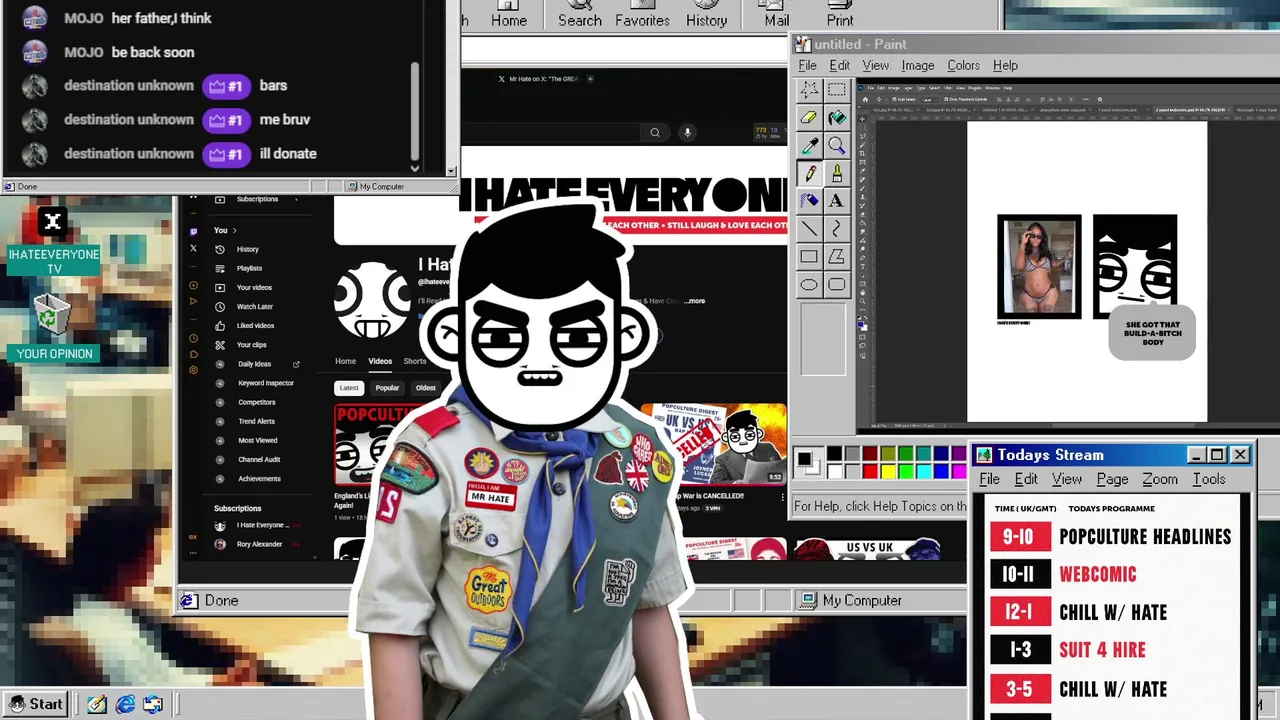Click the 'WEBCOMIC' schedule entry
The height and width of the screenshot is (720, 1280).
coord(1097,575)
